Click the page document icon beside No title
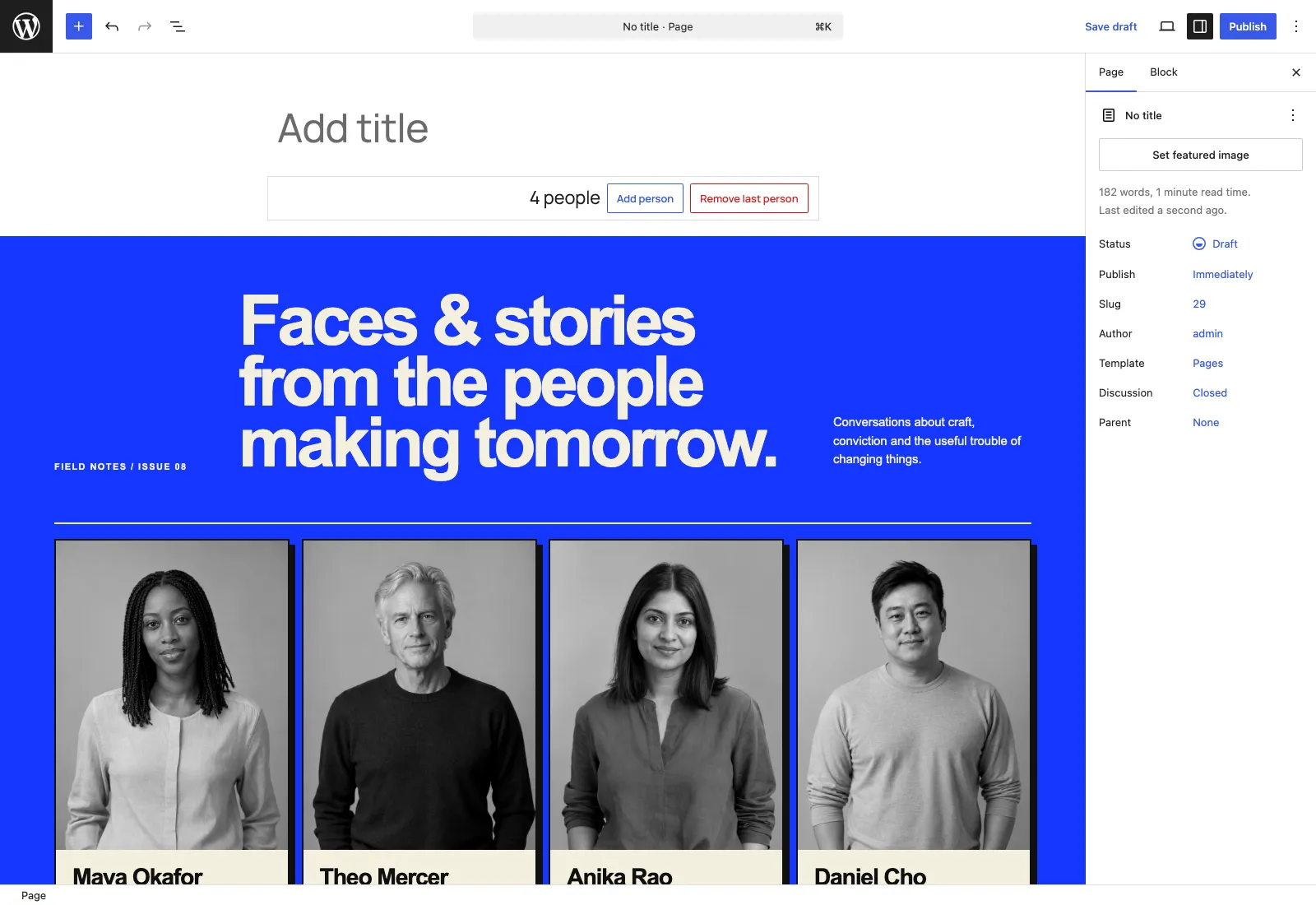 pos(1109,115)
